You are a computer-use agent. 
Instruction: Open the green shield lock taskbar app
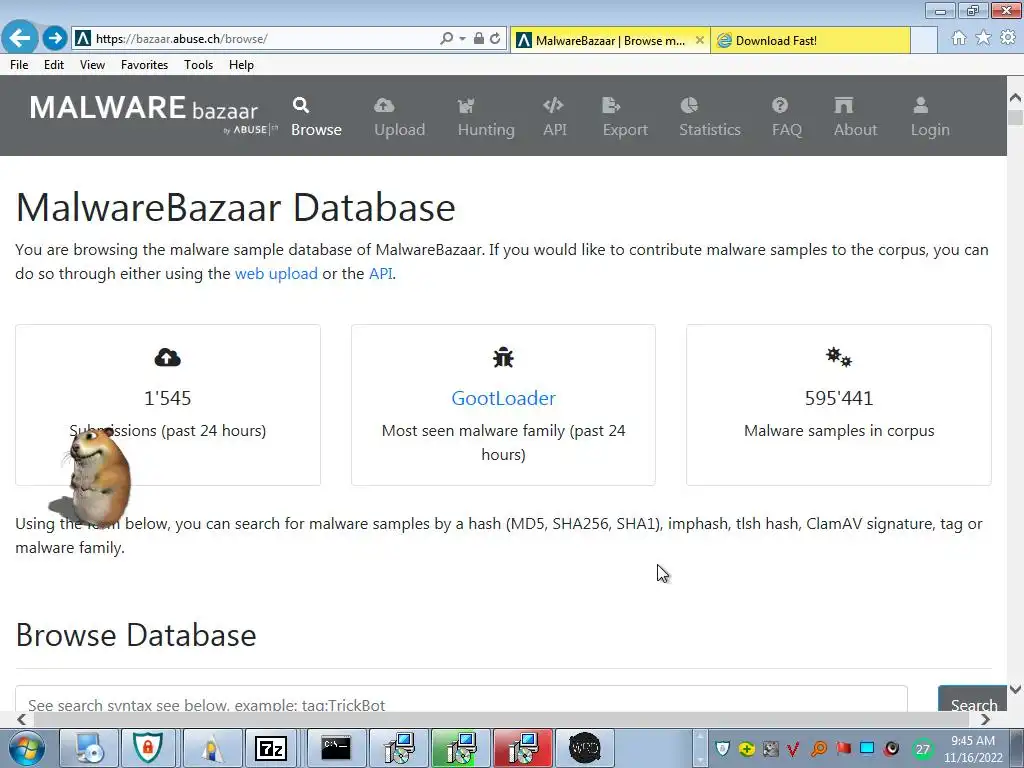pyautogui.click(x=148, y=748)
